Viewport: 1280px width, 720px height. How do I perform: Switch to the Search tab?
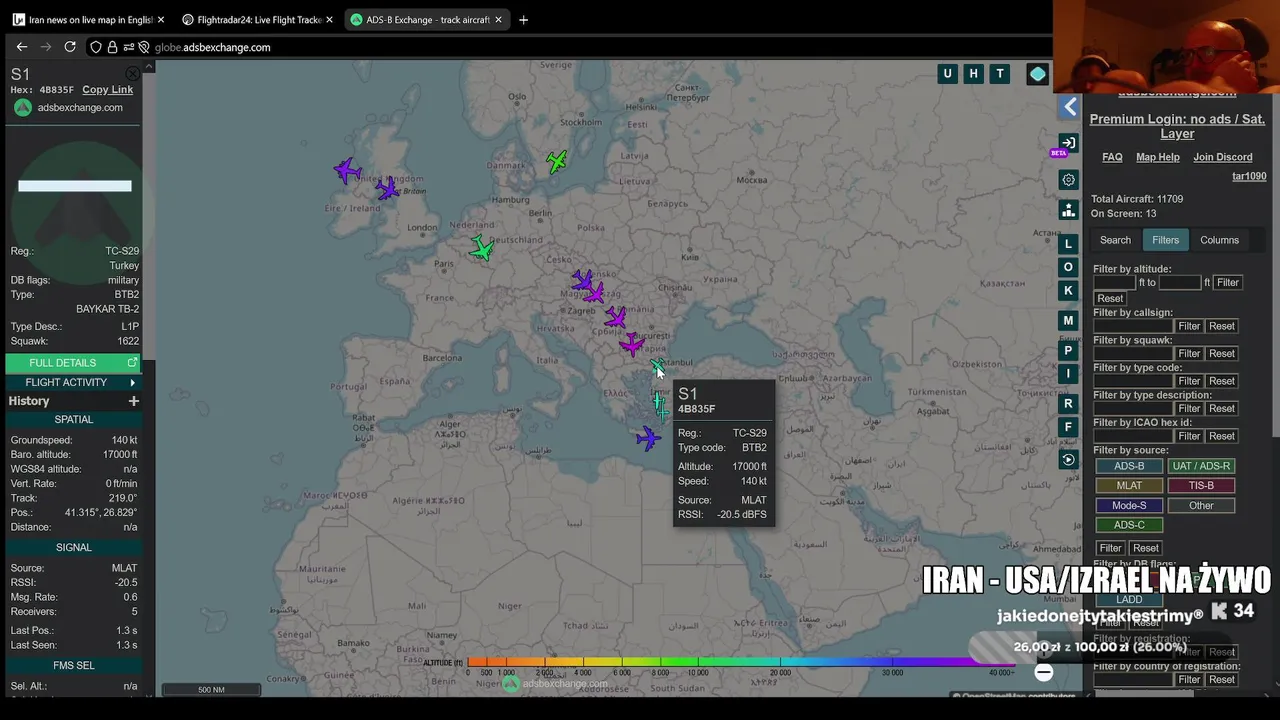pyautogui.click(x=1115, y=240)
